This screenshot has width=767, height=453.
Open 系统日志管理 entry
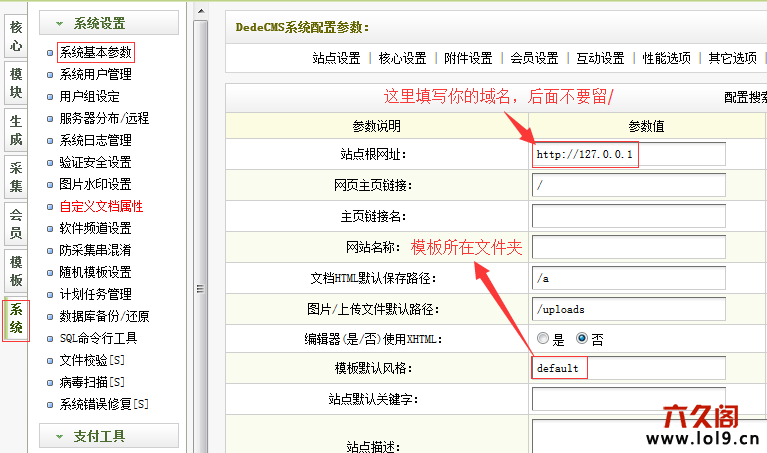(96, 140)
